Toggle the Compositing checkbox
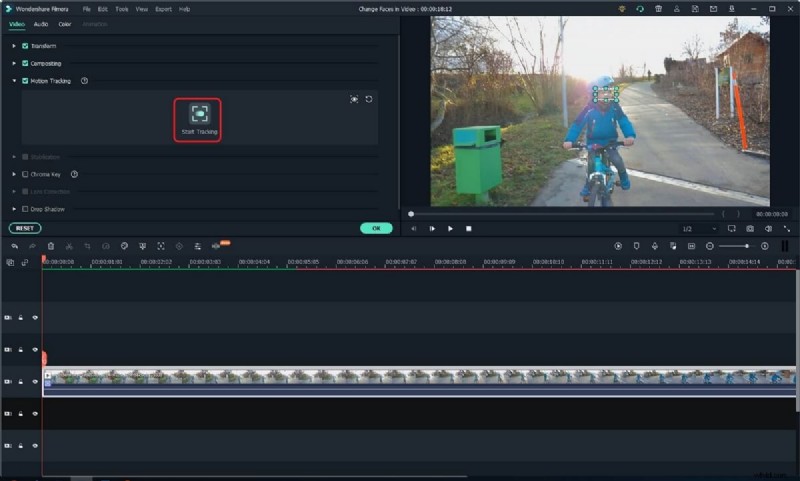 (25, 63)
